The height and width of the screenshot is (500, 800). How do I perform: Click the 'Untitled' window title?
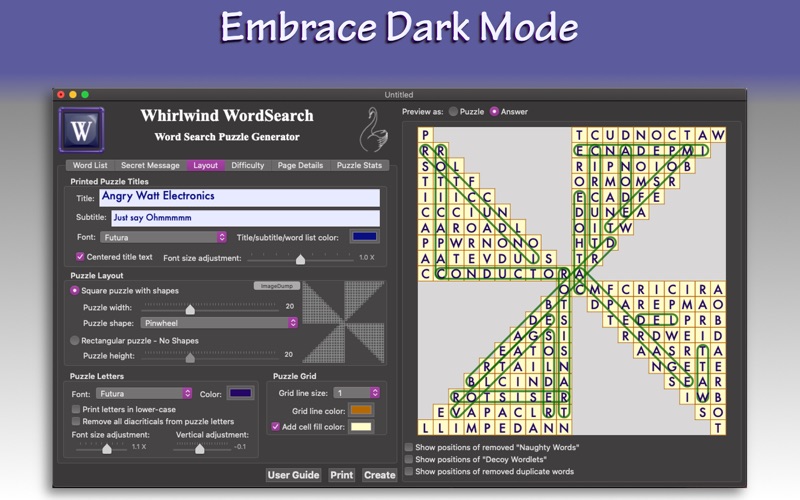click(399, 94)
